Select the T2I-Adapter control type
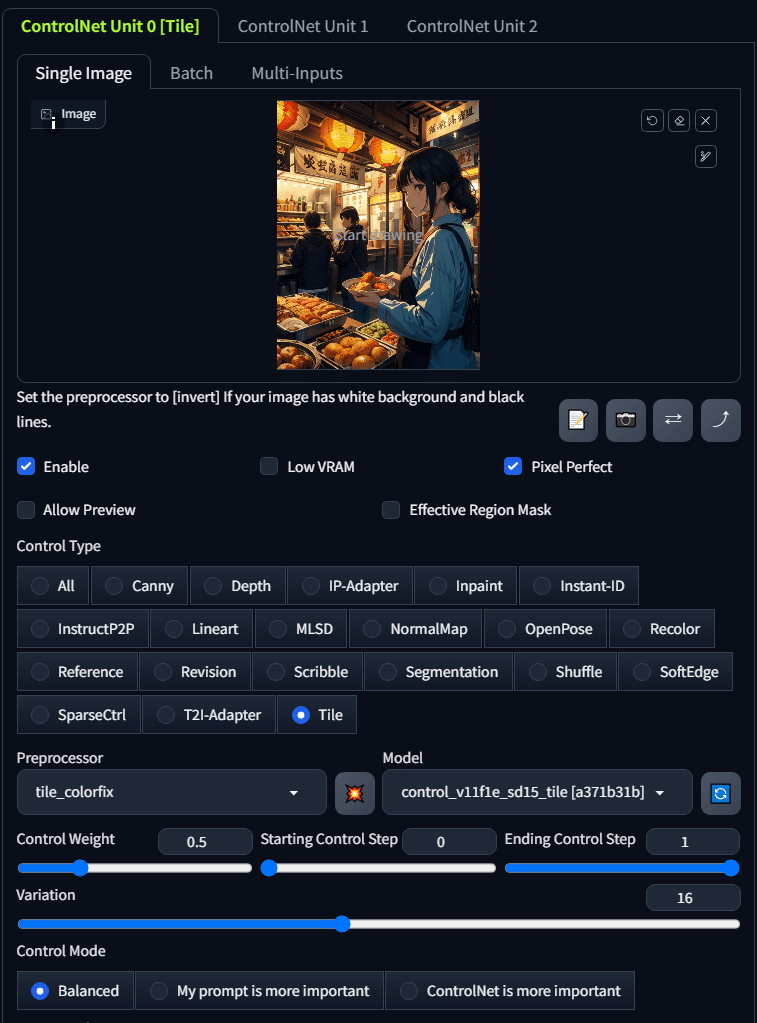The width and height of the screenshot is (757, 1023). click(x=209, y=715)
